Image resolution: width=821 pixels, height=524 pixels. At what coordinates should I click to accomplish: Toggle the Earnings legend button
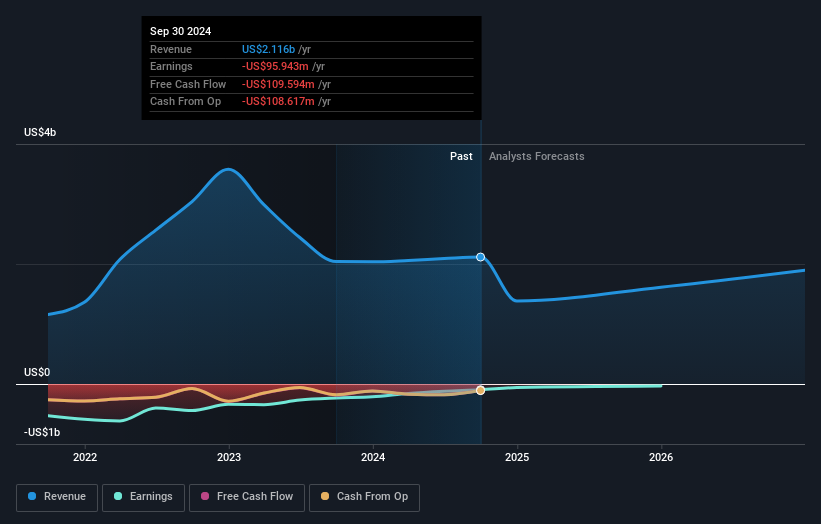click(143, 497)
